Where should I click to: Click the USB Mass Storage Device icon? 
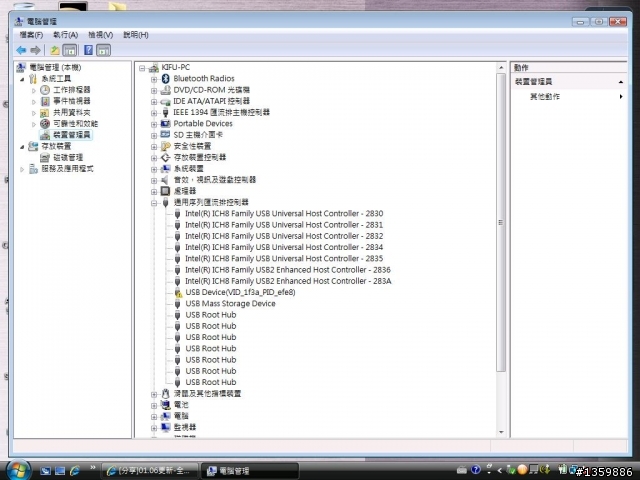coord(178,304)
